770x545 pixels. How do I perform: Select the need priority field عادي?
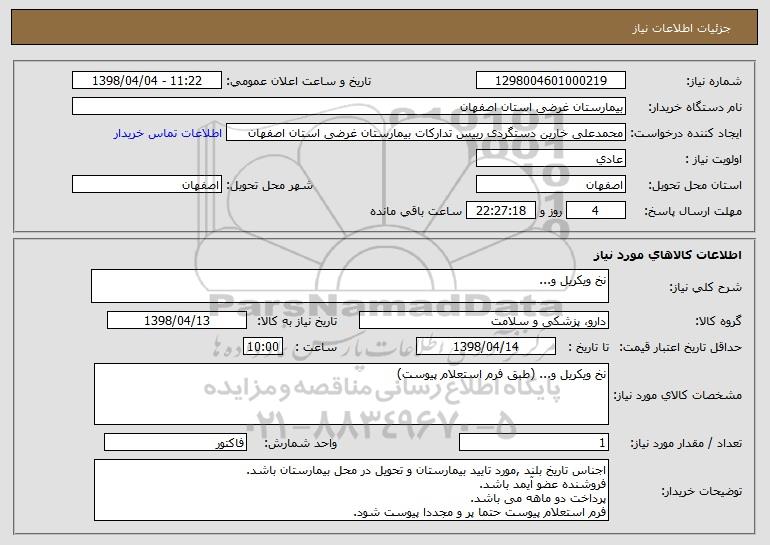point(550,159)
